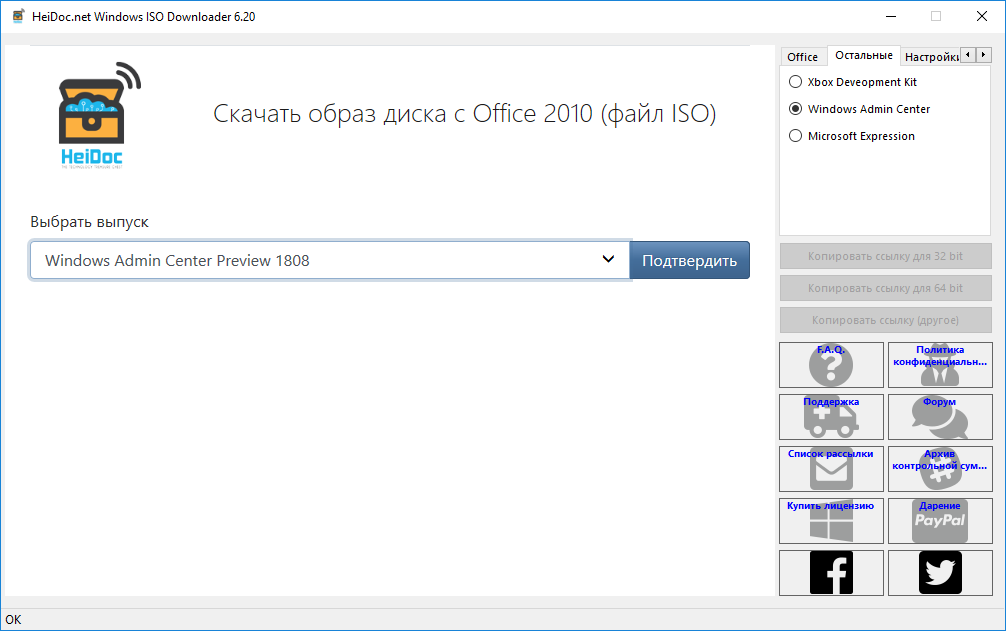Switch to the Настройки tab
Screen dimensions: 1006x631
(x=931, y=57)
